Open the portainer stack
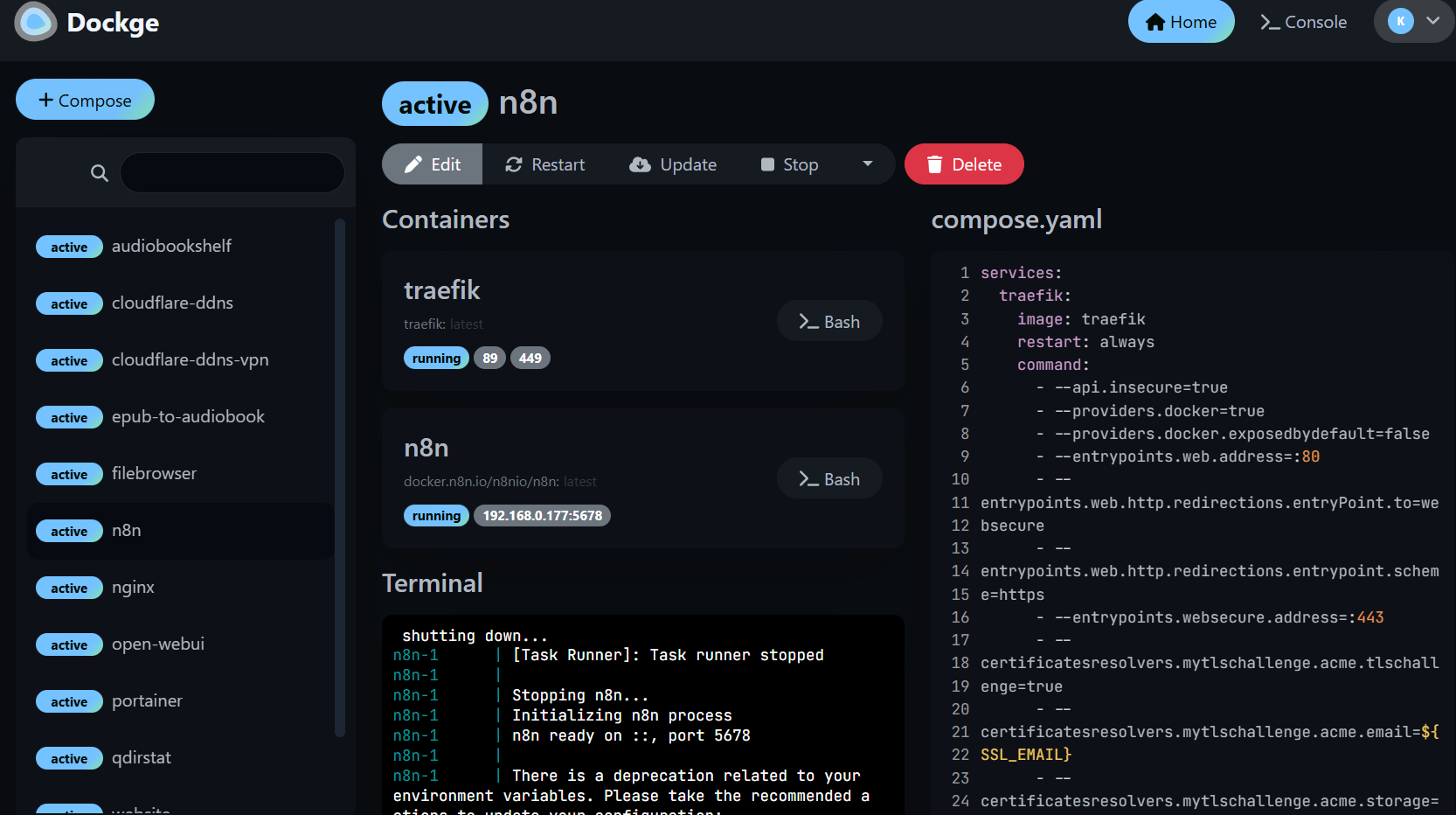The image size is (1456, 815). 181,701
